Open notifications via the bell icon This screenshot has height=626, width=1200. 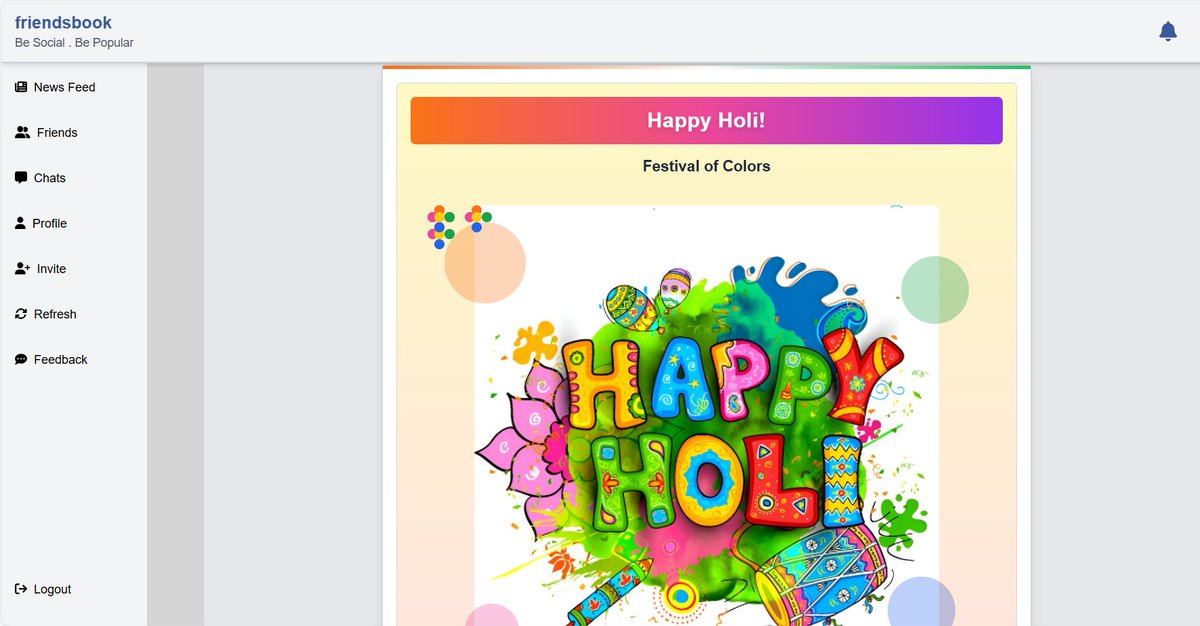[x=1168, y=31]
